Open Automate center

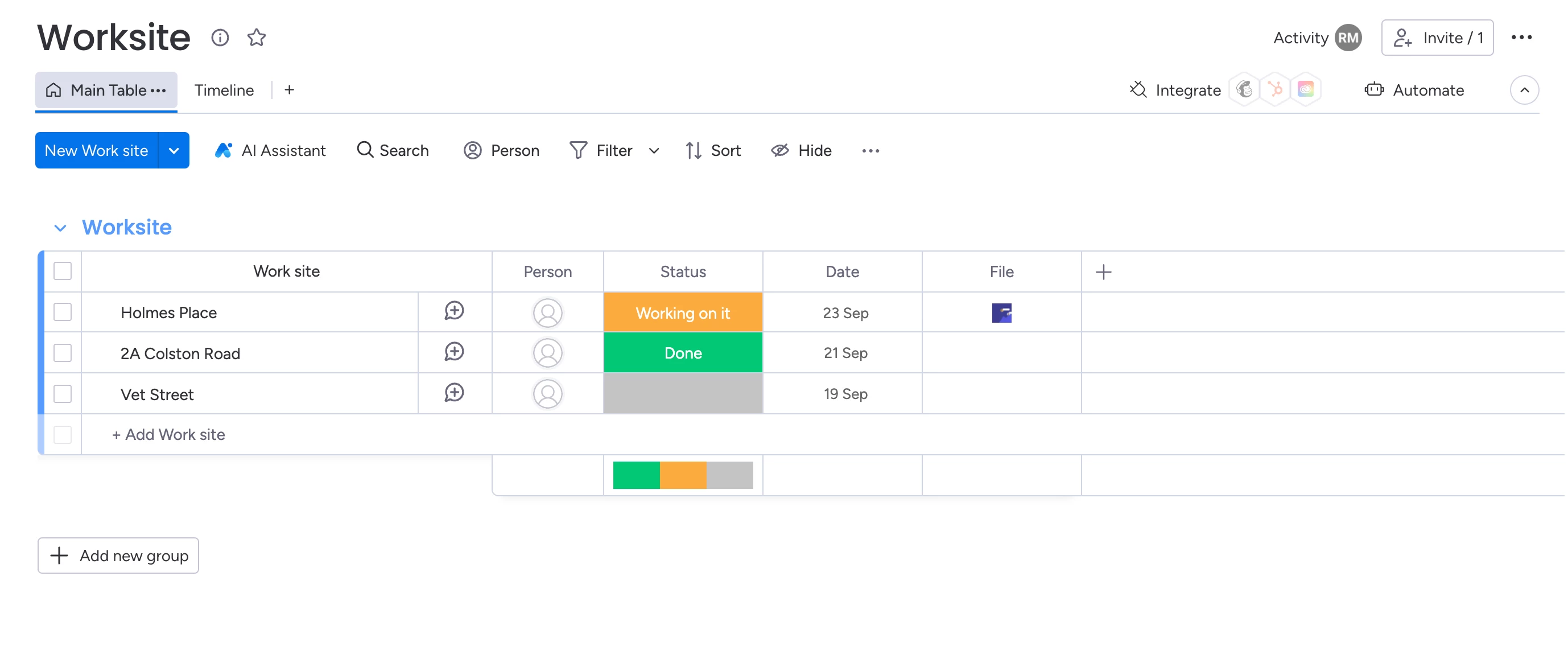(1414, 90)
